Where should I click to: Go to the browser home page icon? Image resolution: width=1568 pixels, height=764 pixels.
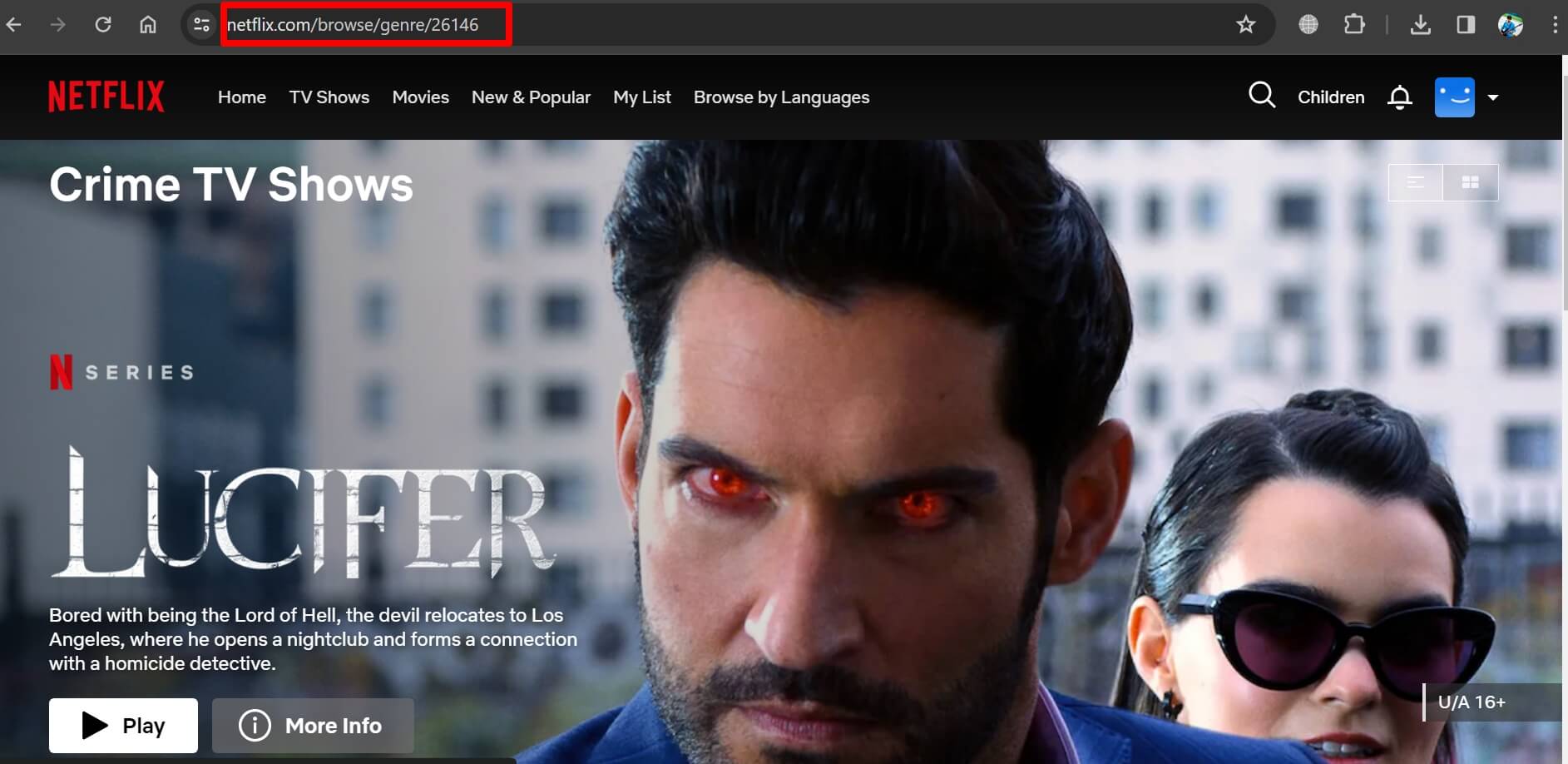[x=148, y=25]
